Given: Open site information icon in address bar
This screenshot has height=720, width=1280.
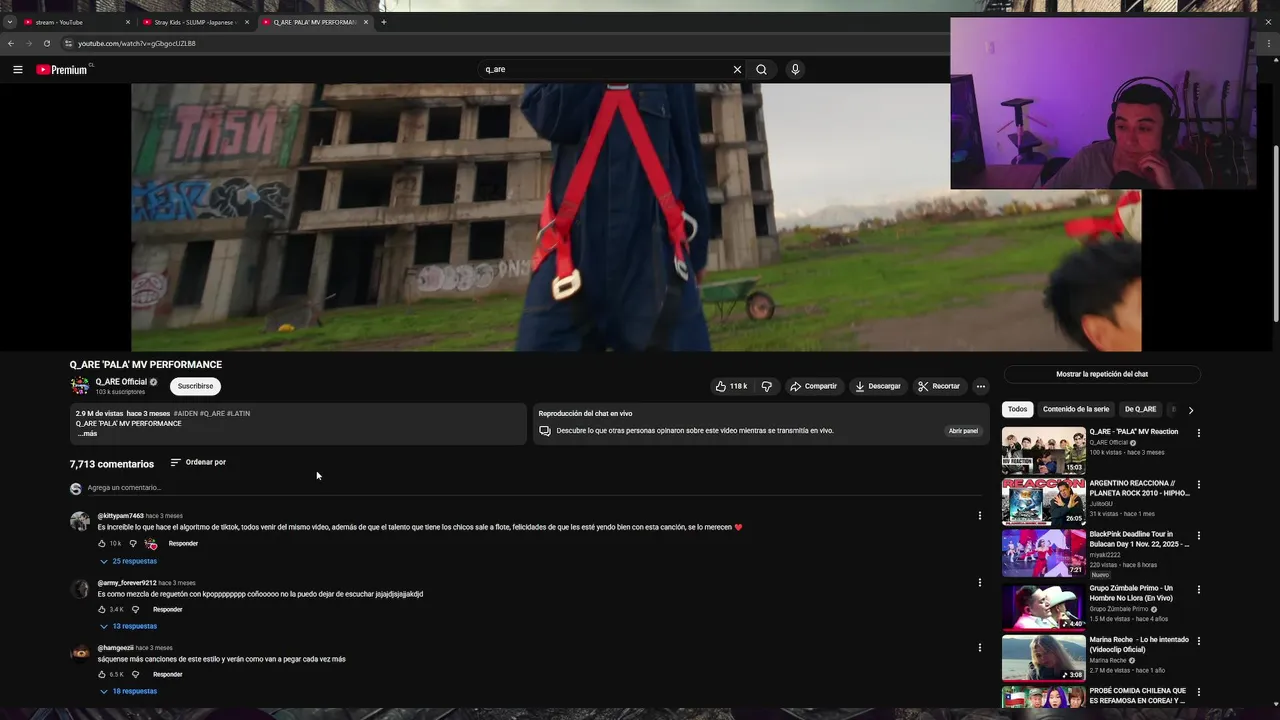Looking at the screenshot, I should (x=68, y=43).
